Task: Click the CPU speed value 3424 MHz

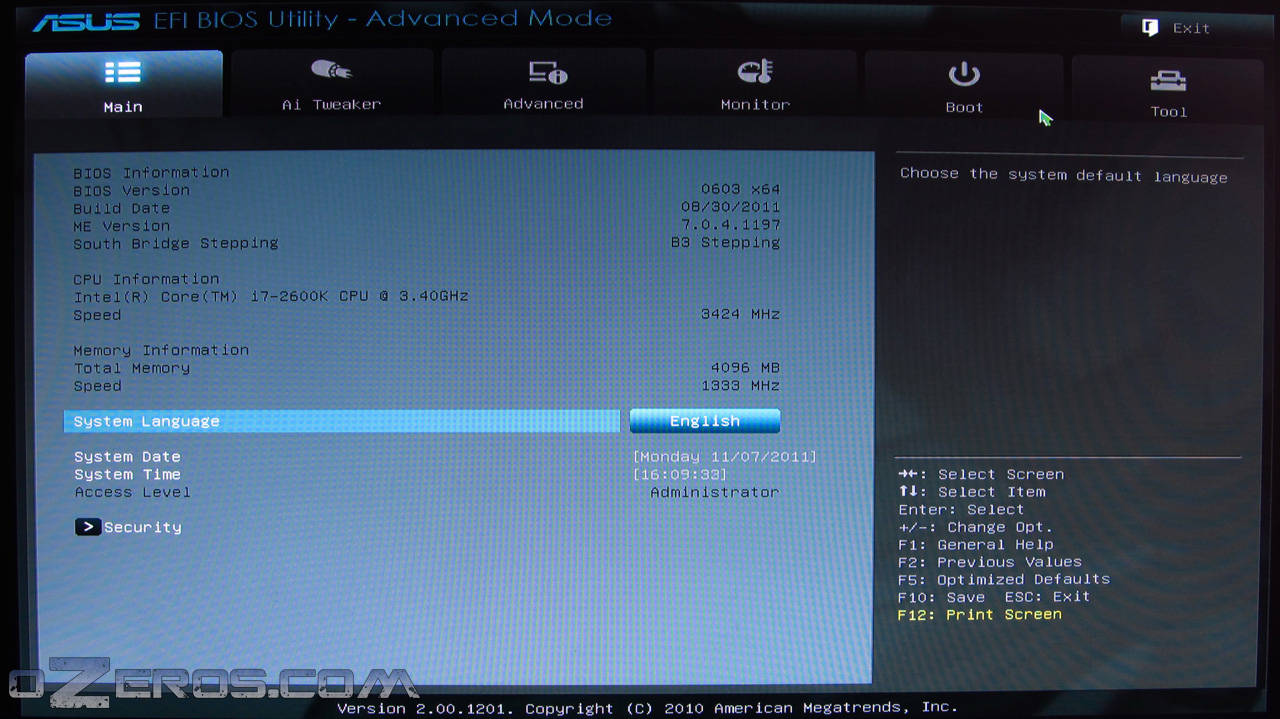Action: [740, 314]
